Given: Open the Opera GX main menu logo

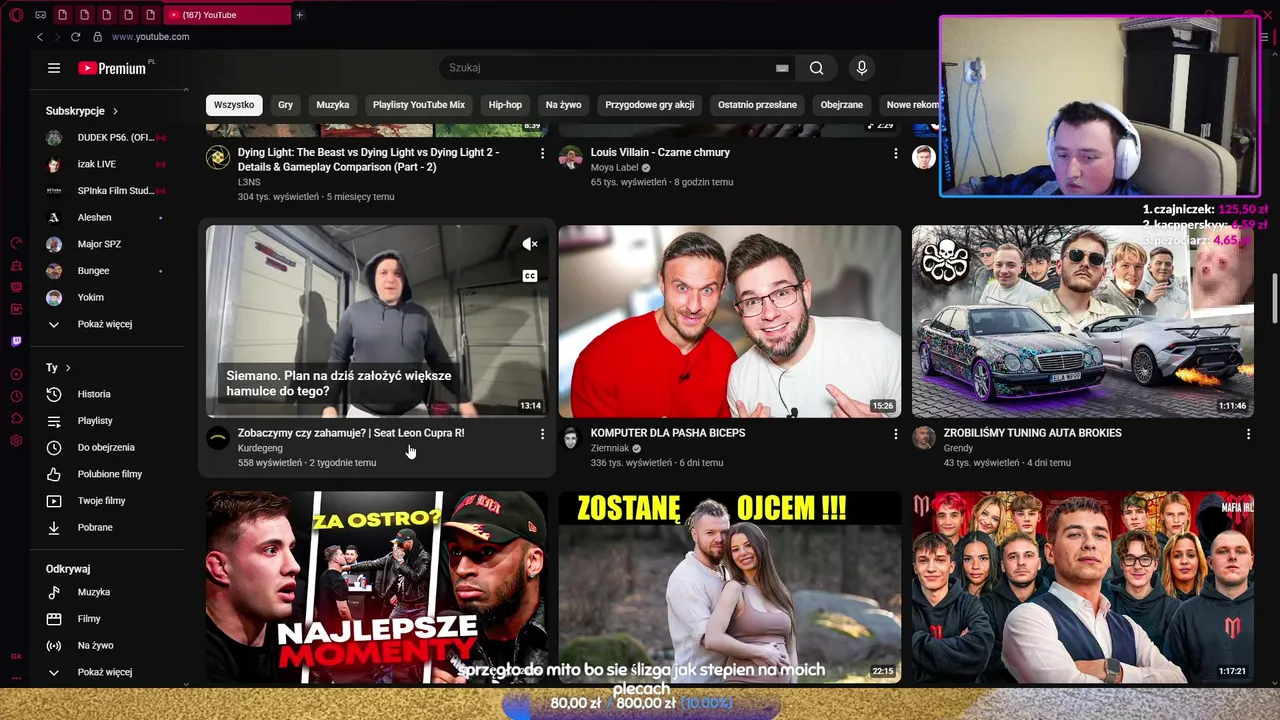Looking at the screenshot, I should pos(16,15).
